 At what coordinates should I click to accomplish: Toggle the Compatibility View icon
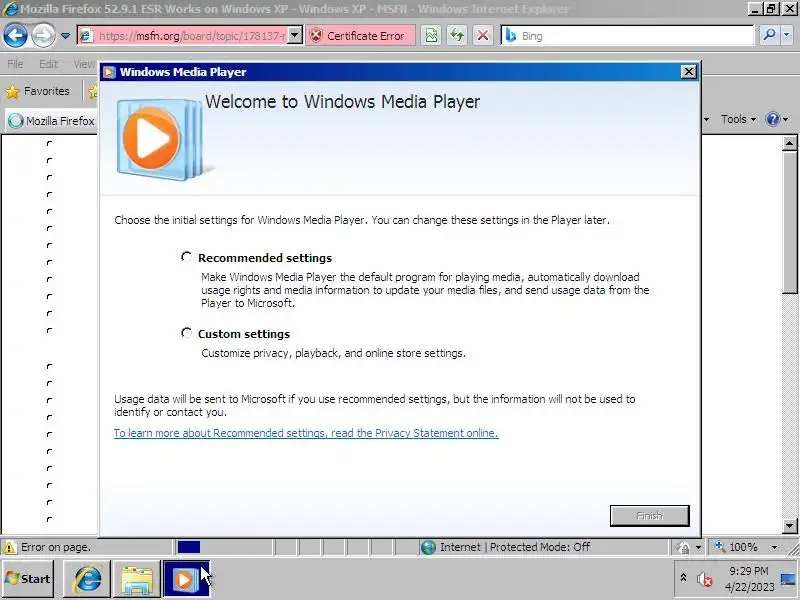[x=432, y=36]
